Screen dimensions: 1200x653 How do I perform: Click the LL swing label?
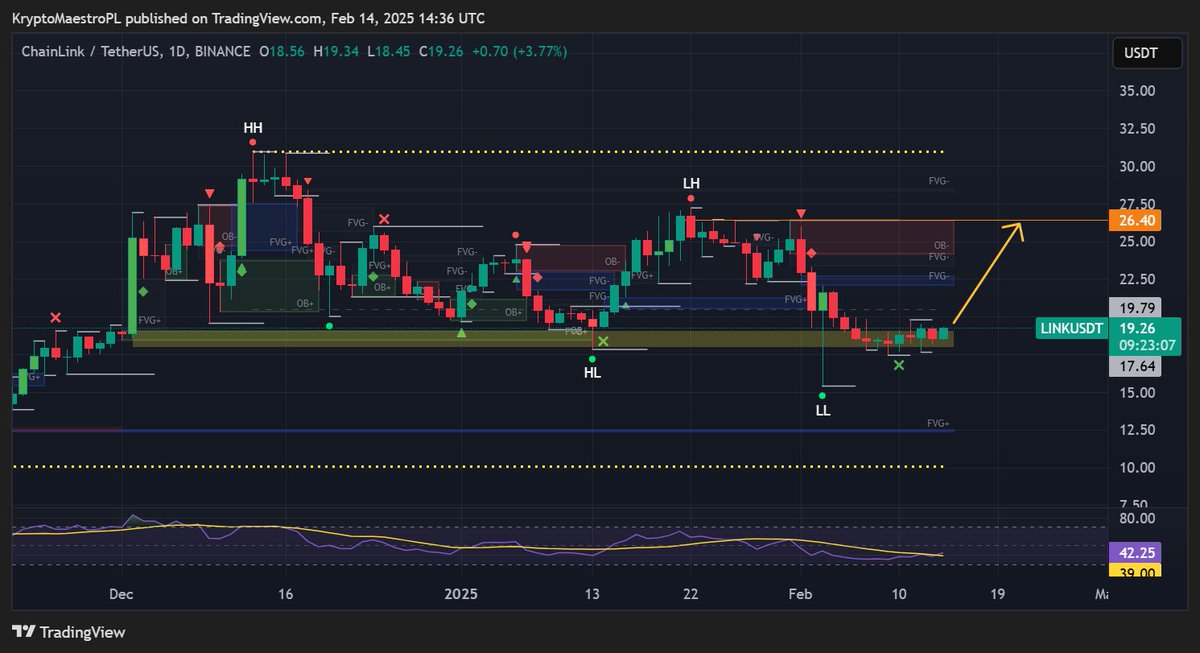coord(823,410)
